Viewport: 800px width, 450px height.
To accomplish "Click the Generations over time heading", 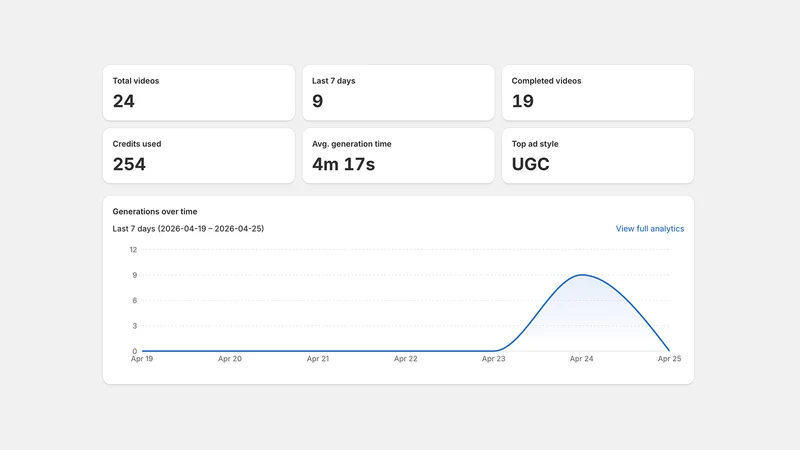I will click(x=155, y=211).
